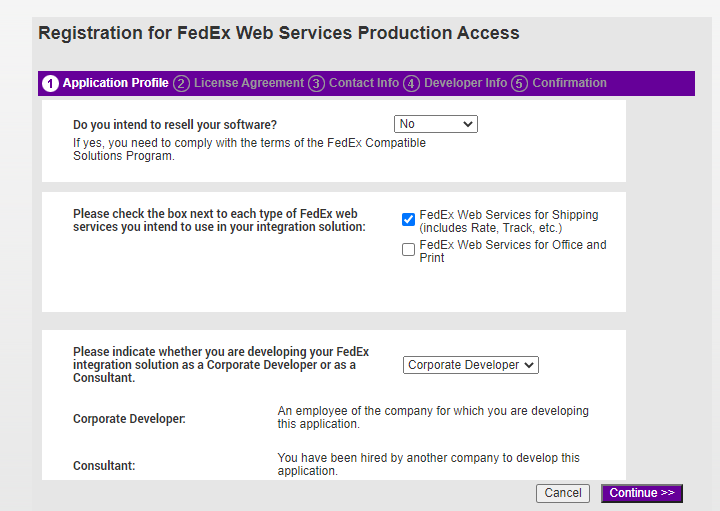Click the Shipping services checkbox label text
Screen dimensions: 720x511
[x=509, y=221]
